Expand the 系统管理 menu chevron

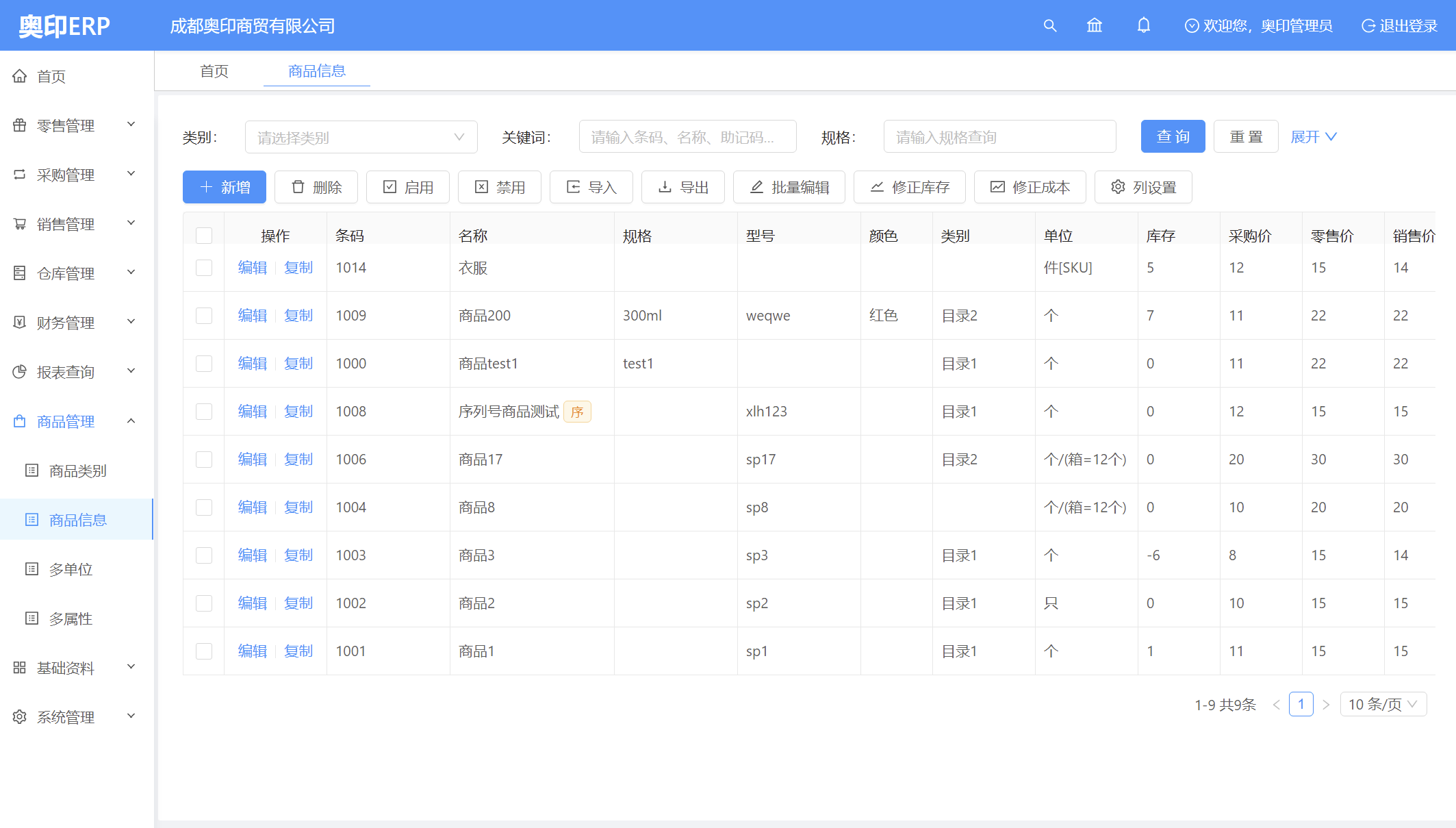pyautogui.click(x=131, y=716)
